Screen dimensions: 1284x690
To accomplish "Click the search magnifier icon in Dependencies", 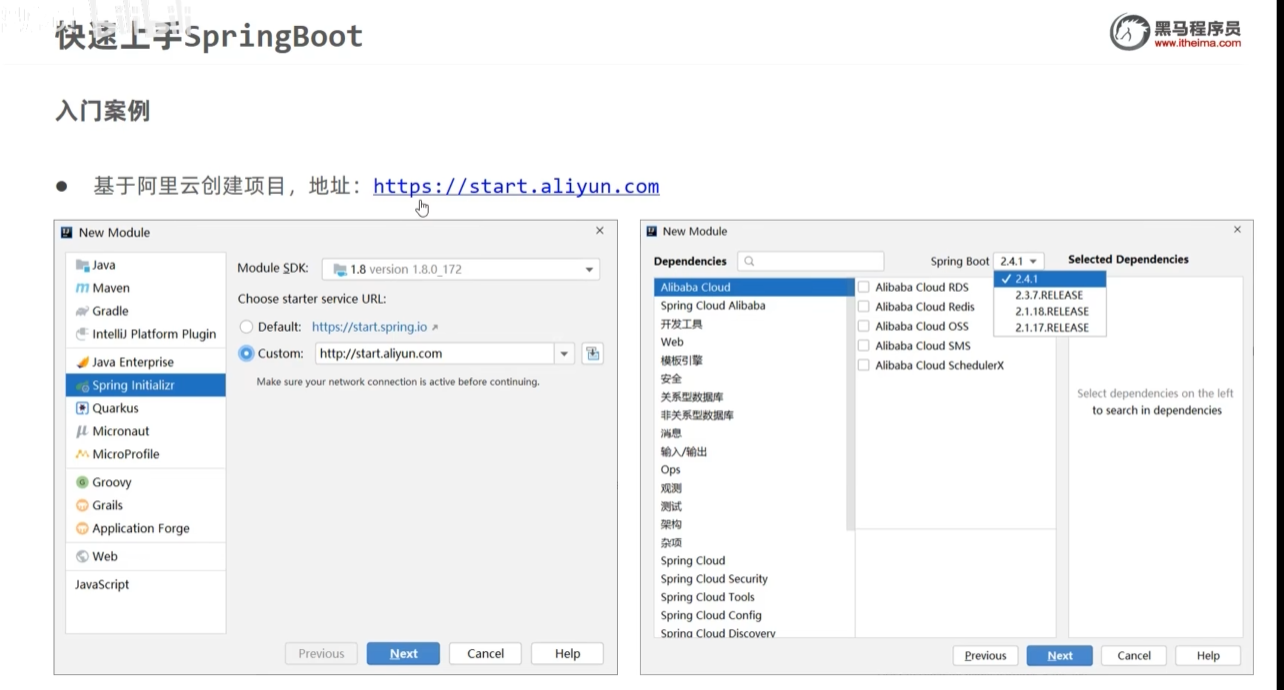I will click(x=749, y=261).
